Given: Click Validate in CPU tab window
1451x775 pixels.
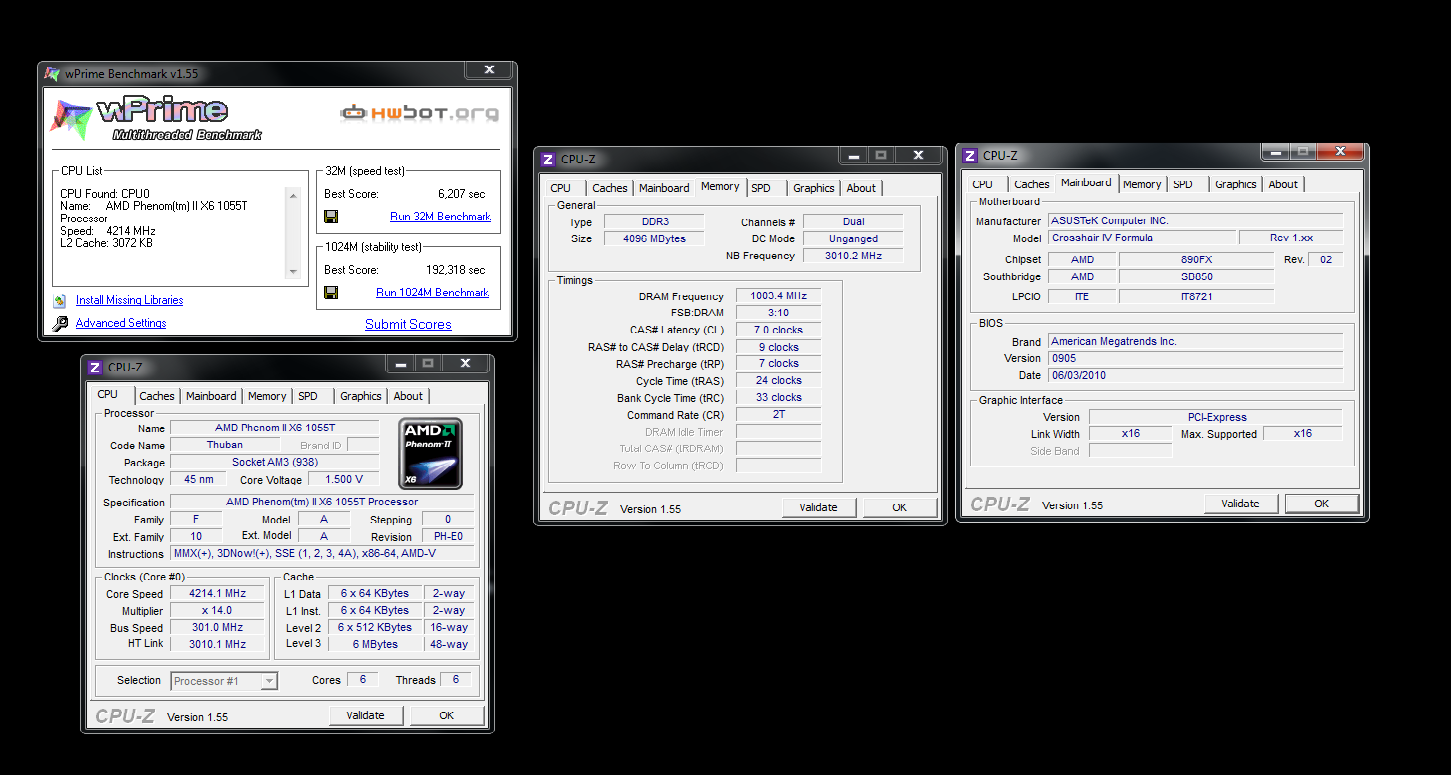Looking at the screenshot, I should point(365,715).
